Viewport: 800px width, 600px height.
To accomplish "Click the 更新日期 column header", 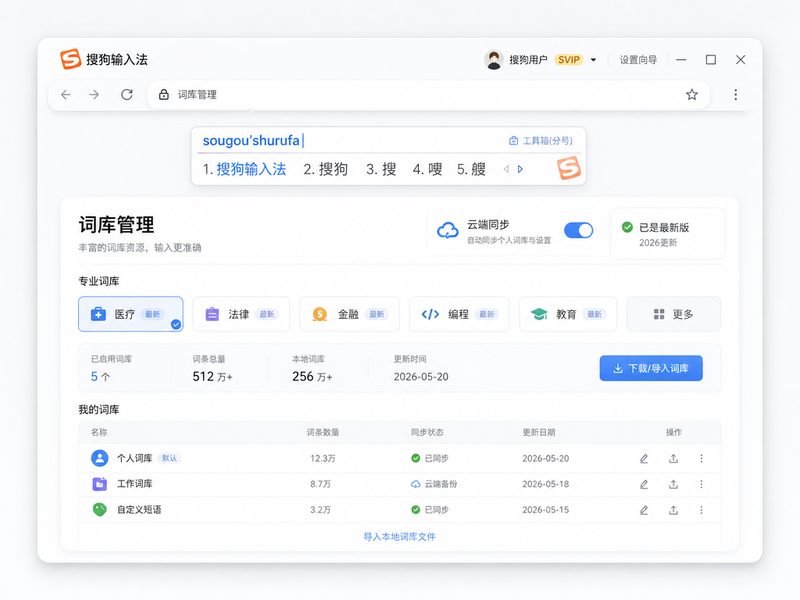I will (539, 432).
